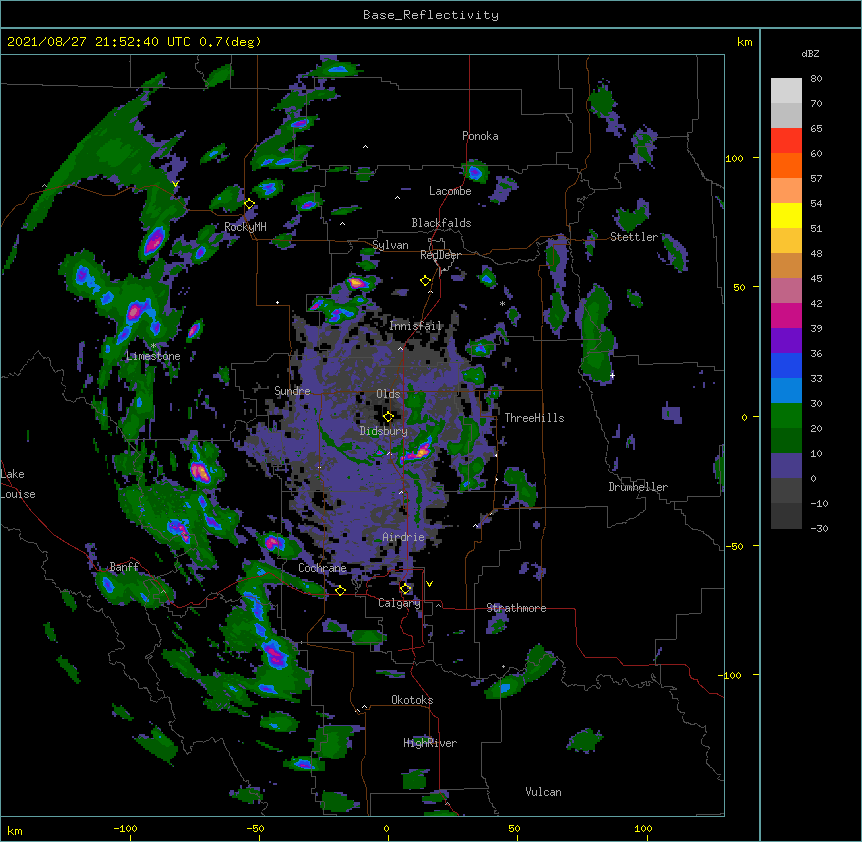The width and height of the screenshot is (862, 842).
Task: Select the bright yellow 51-54 dBZ swatch
Action: click(x=786, y=216)
